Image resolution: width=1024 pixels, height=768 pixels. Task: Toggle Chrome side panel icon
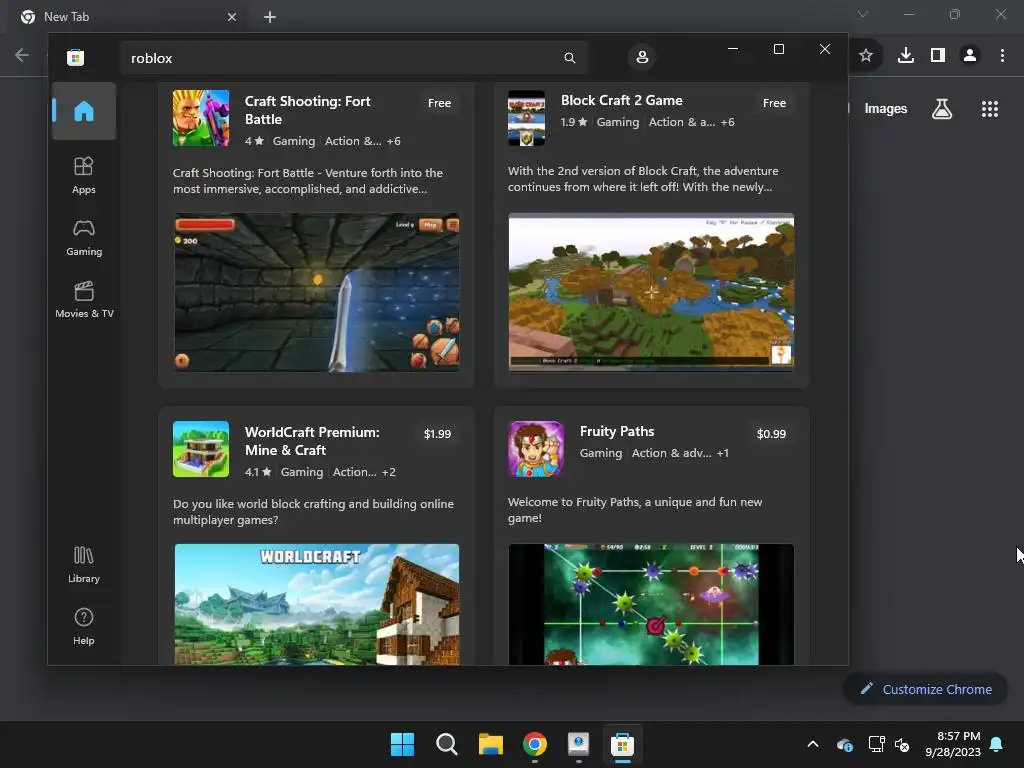pyautogui.click(x=938, y=56)
